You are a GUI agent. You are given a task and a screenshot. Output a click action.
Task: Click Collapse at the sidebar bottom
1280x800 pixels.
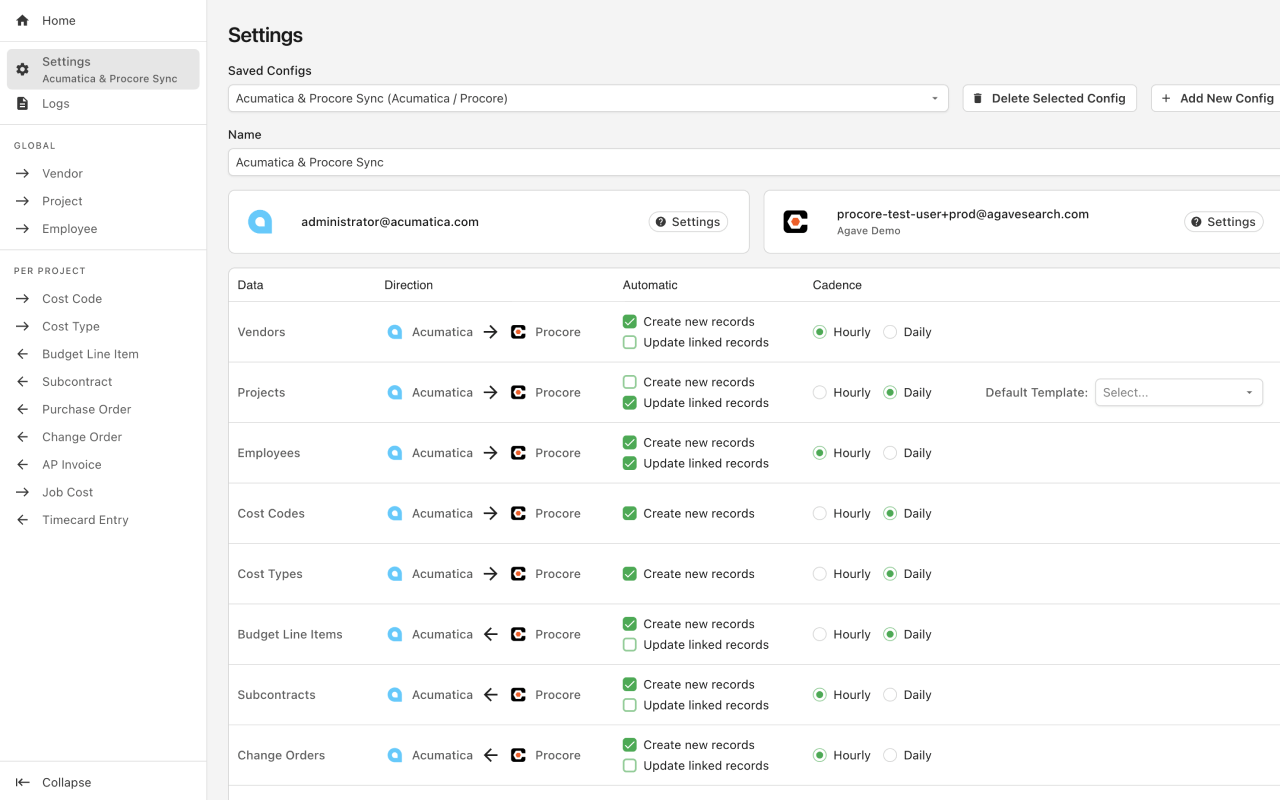point(103,782)
